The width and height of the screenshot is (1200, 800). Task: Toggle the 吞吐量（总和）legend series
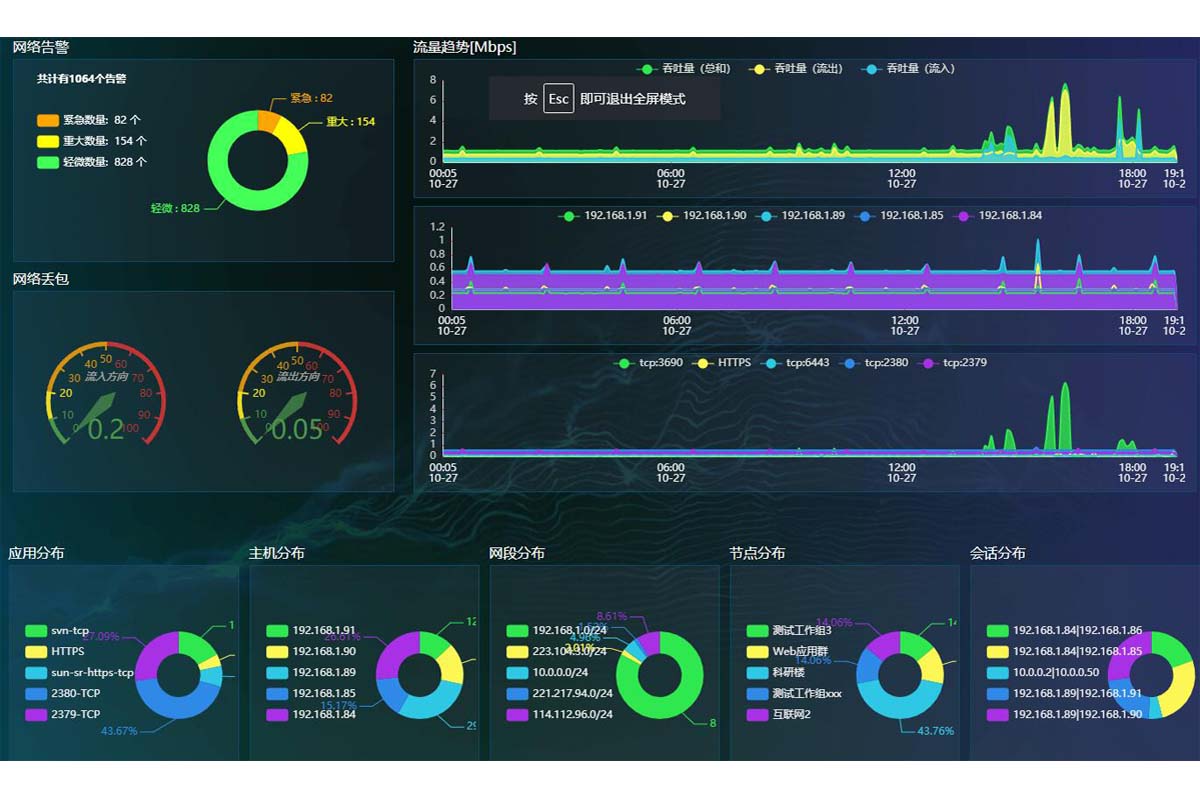(685, 69)
